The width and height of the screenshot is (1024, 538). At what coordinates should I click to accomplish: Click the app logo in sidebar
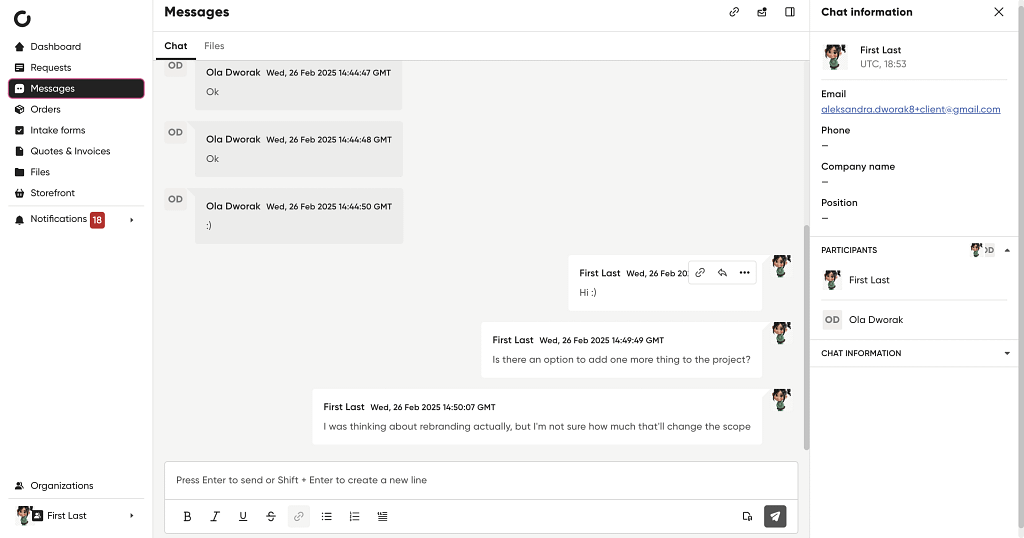point(22,19)
